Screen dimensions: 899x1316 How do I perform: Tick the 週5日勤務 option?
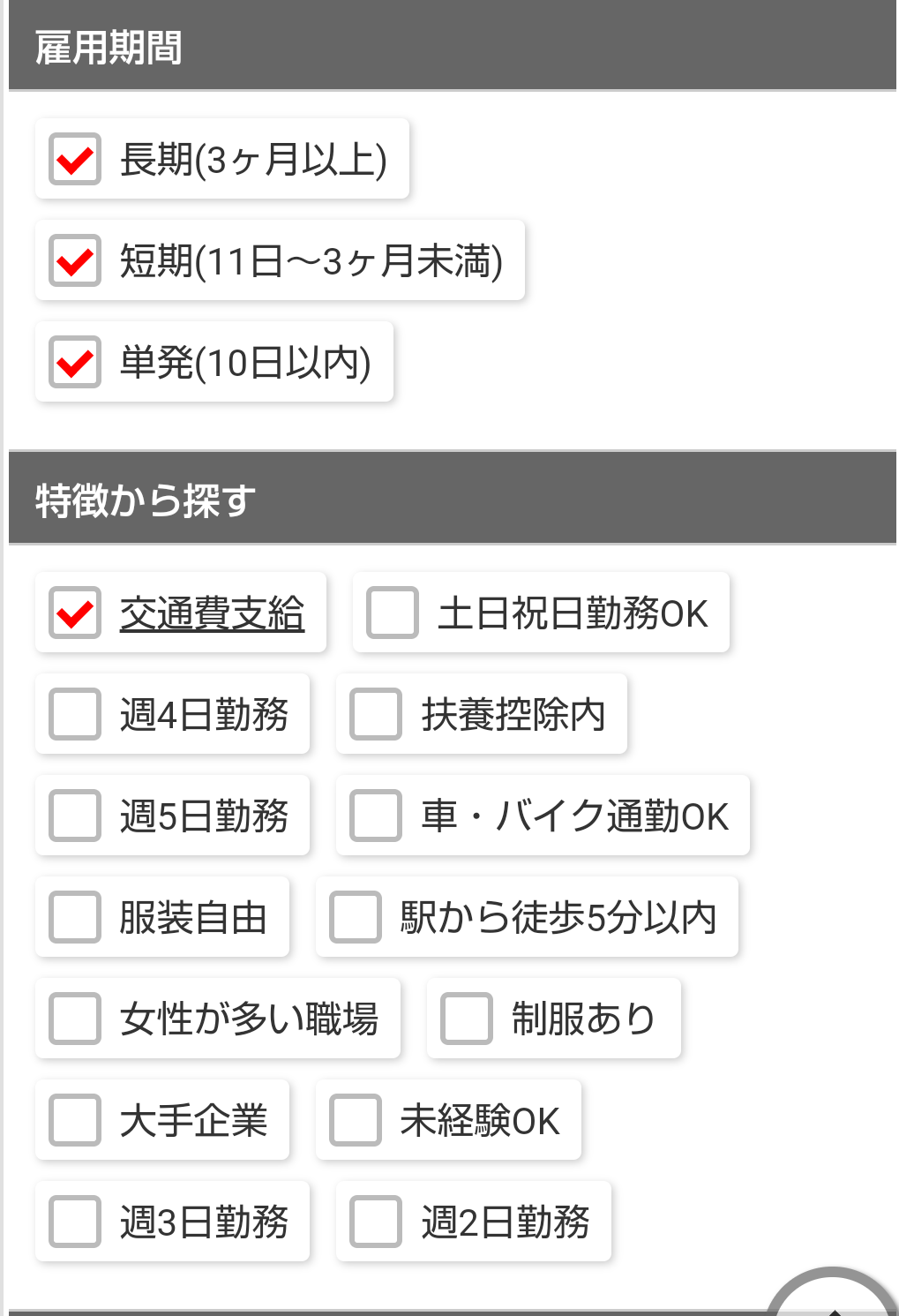coord(75,816)
